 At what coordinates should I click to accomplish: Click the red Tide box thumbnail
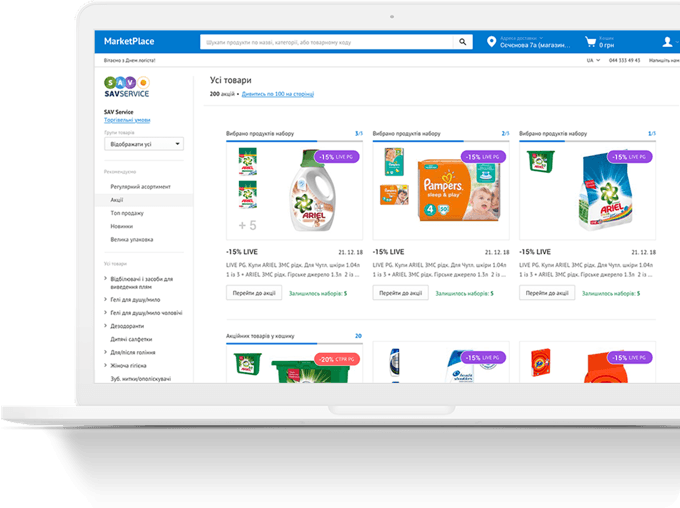541,362
